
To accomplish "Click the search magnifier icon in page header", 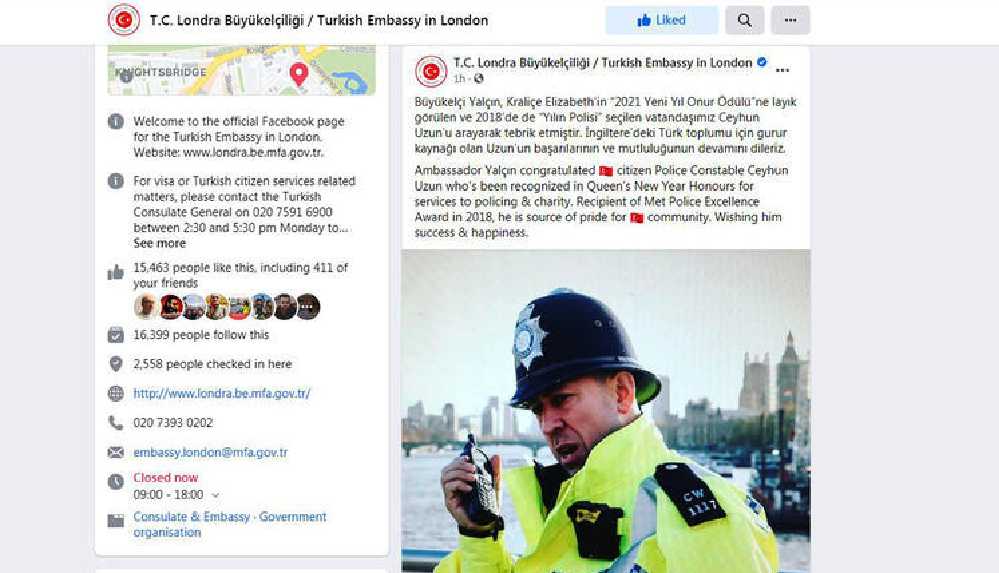I will (x=744, y=20).
